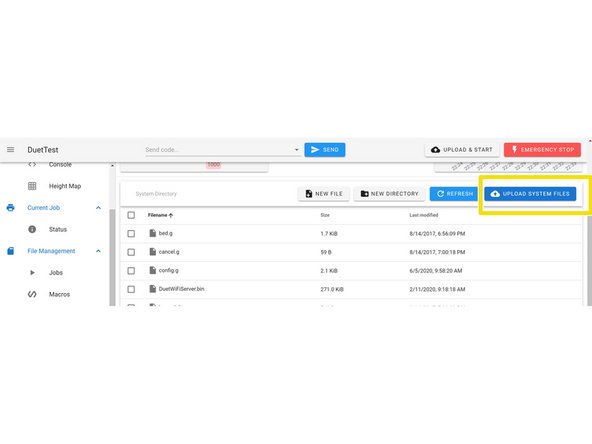Tick the DuetWiFiServer.bin row checkbox
This screenshot has width=592, height=444.
[x=131, y=289]
